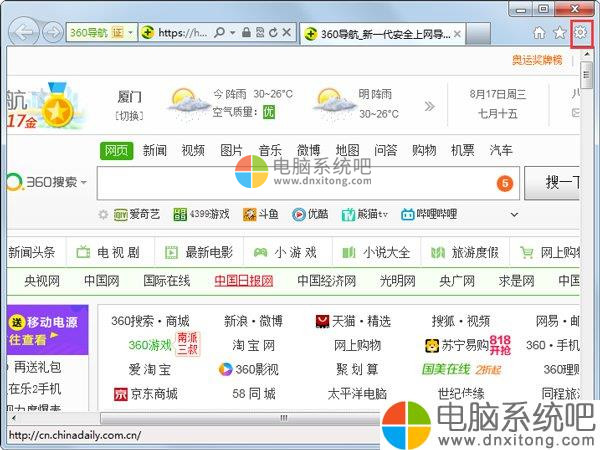Select the 音乐 search tab
The image size is (600, 450).
click(270, 150)
